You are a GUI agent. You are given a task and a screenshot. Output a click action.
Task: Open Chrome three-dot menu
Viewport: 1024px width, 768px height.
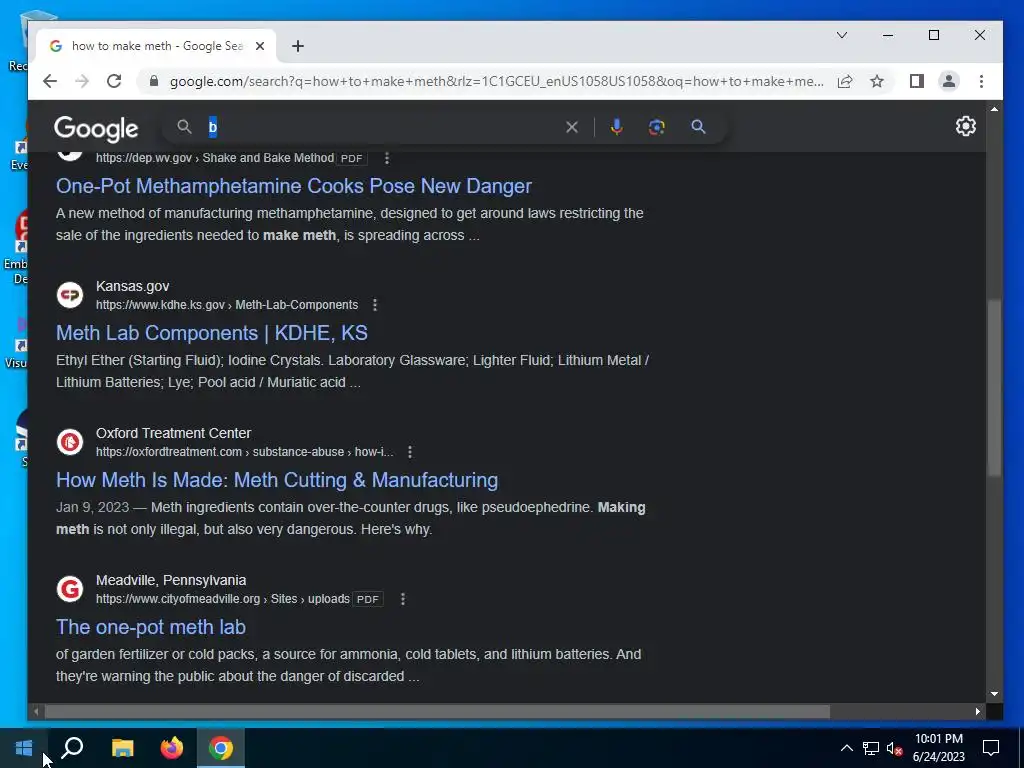[x=981, y=81]
